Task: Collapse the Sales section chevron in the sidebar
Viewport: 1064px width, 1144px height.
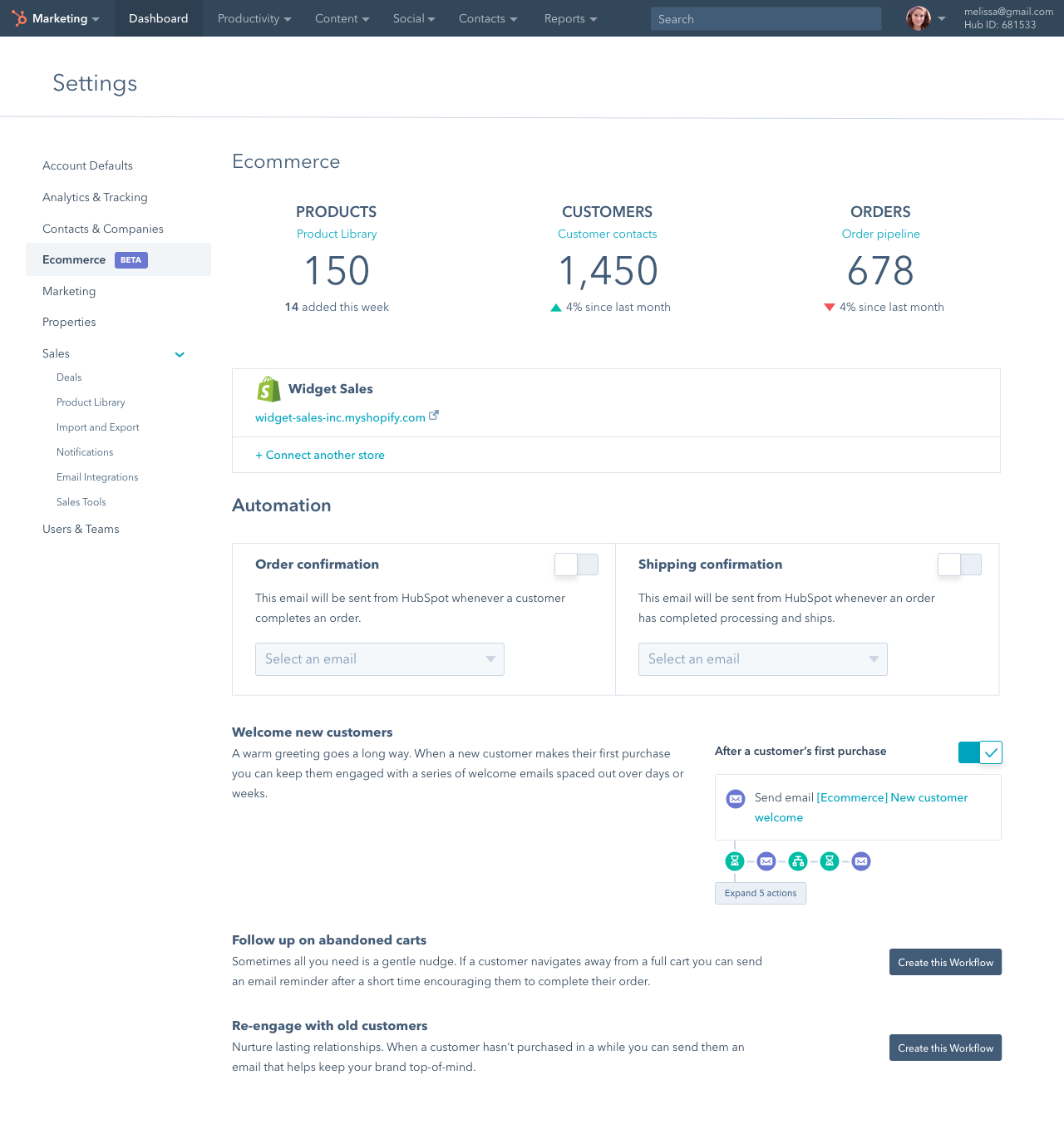Action: pyautogui.click(x=180, y=354)
